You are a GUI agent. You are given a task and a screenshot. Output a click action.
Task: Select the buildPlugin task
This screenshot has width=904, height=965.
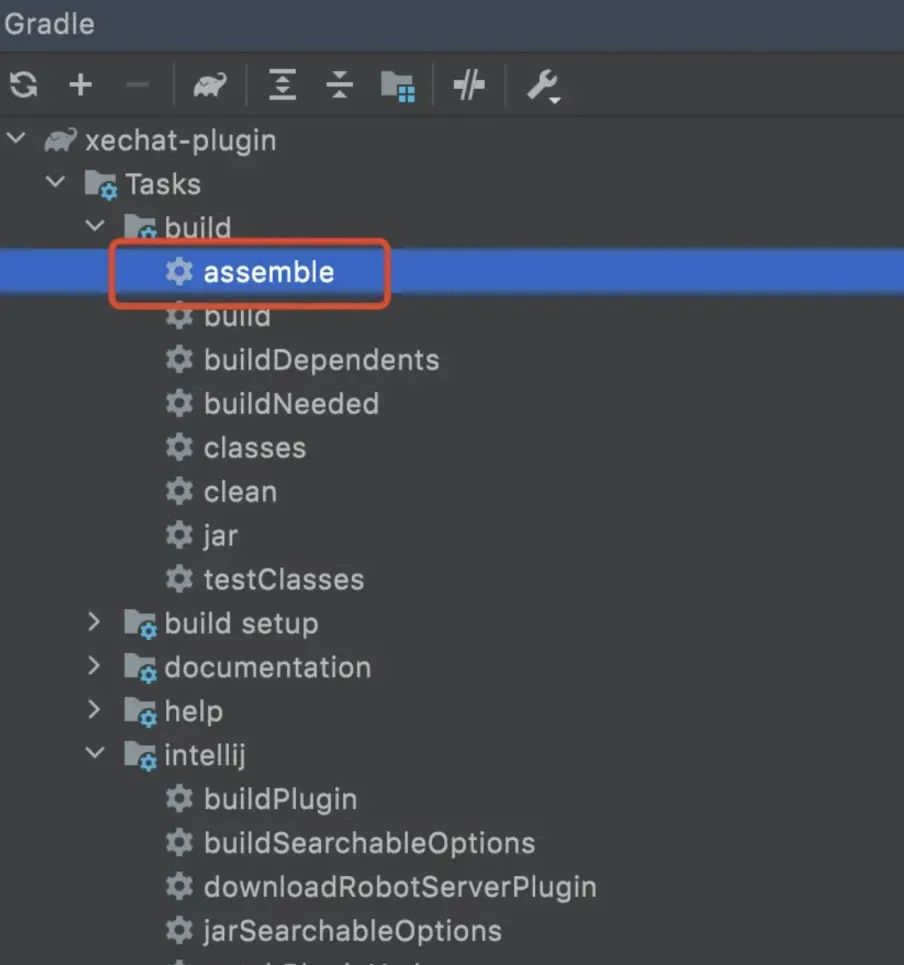tap(281, 799)
